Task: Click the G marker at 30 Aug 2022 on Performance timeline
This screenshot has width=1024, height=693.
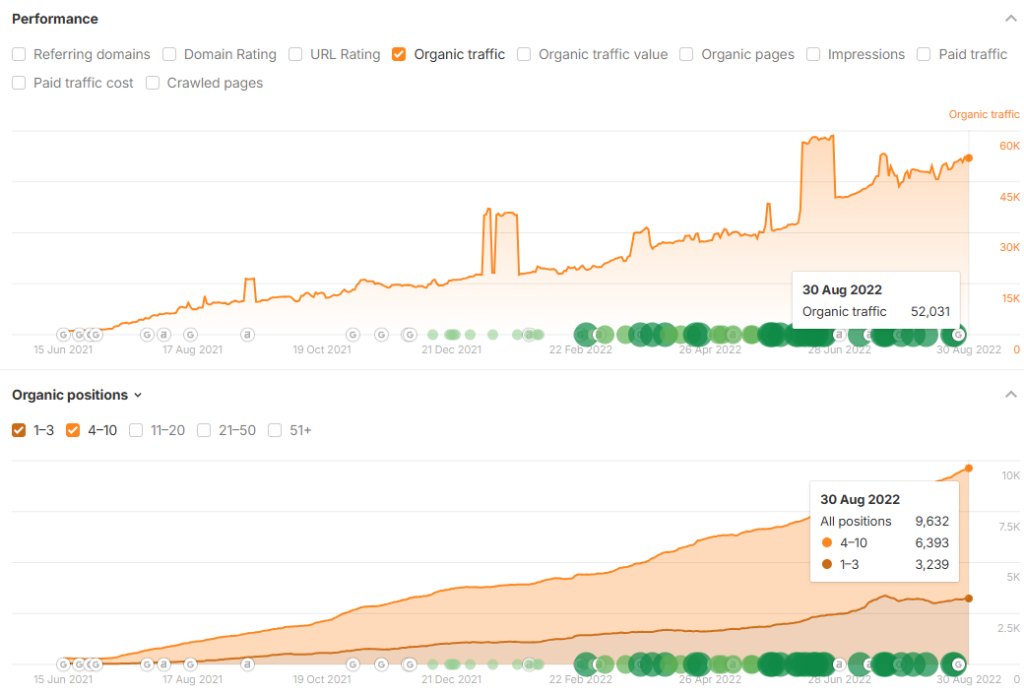Action: pos(958,334)
